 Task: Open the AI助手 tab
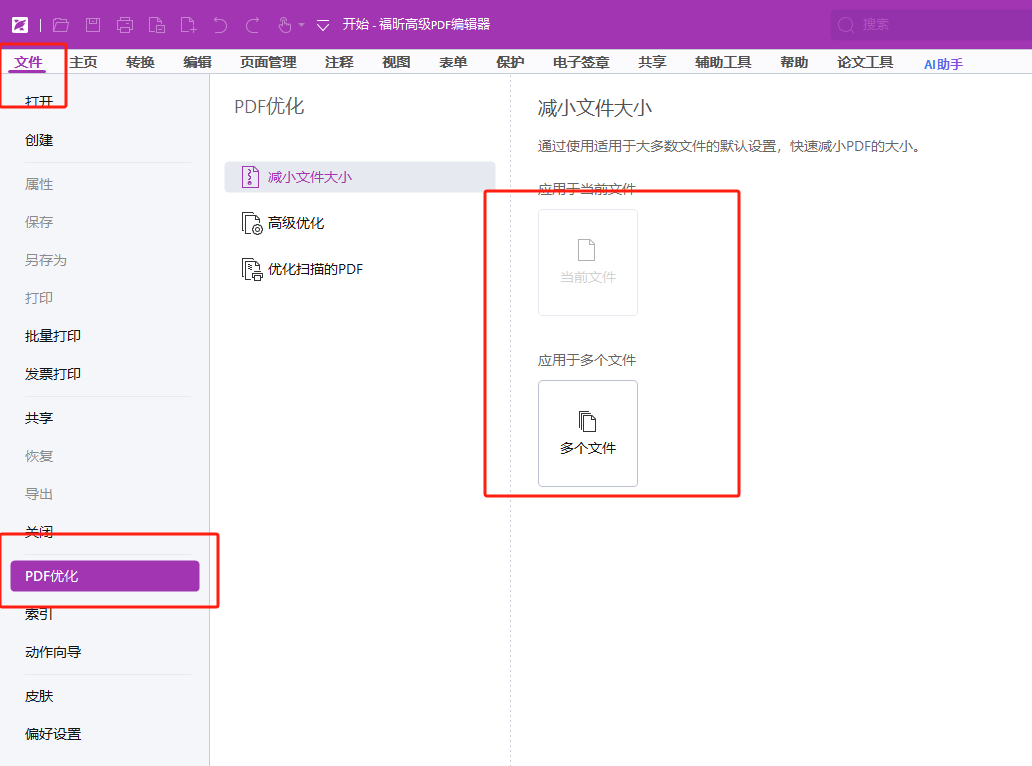(943, 64)
